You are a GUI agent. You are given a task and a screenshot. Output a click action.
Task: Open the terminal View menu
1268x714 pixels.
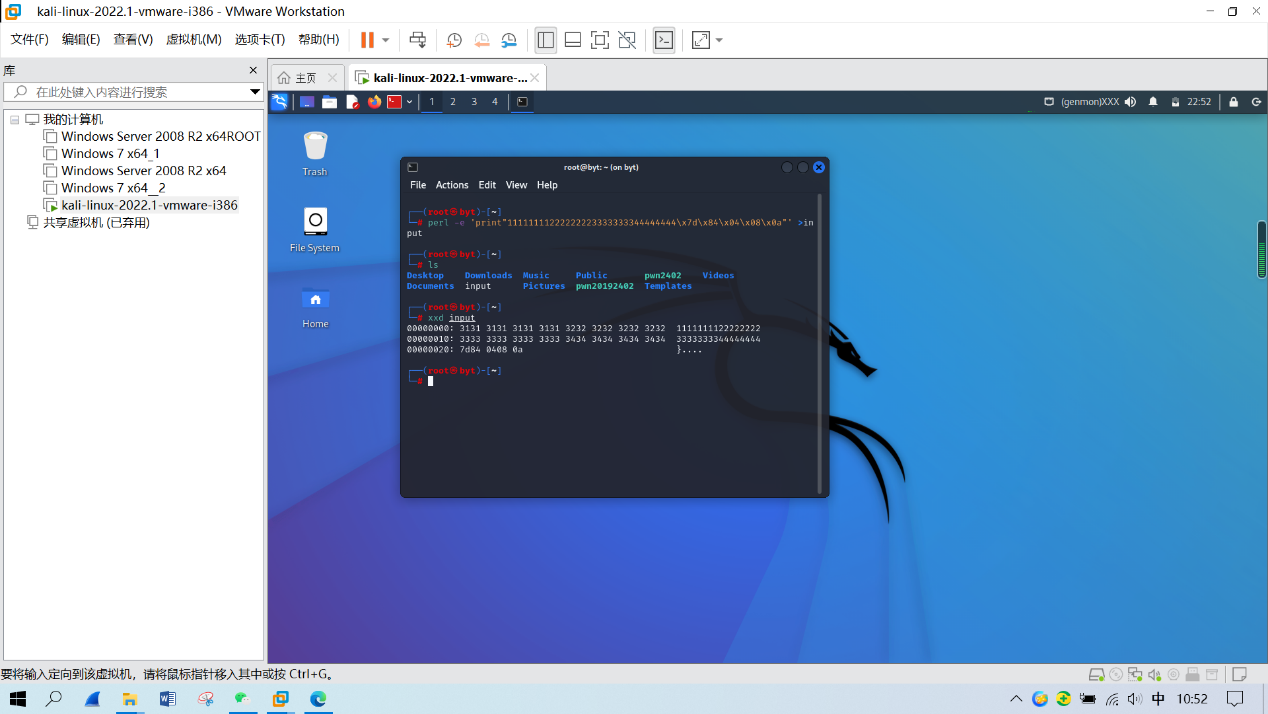[516, 185]
